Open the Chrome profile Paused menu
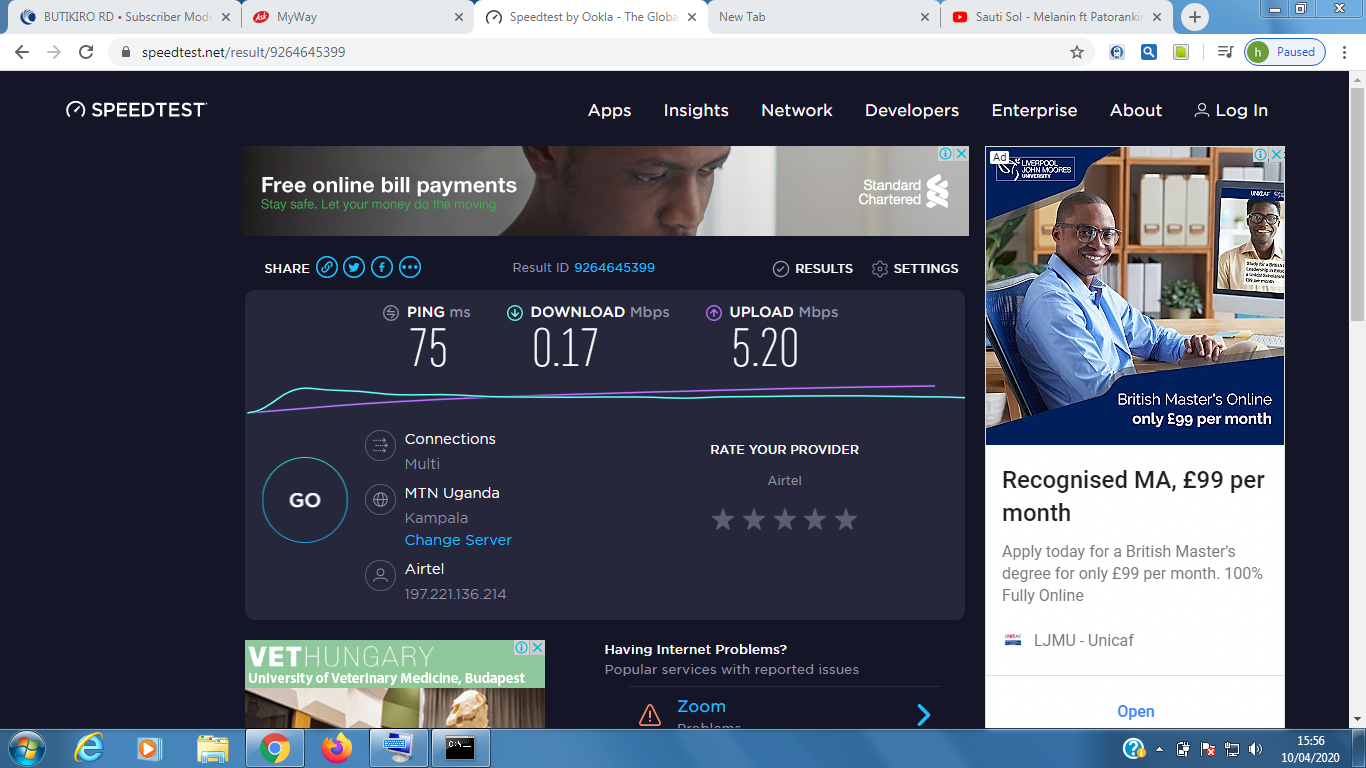Viewport: 1366px width, 768px height. (x=1285, y=52)
